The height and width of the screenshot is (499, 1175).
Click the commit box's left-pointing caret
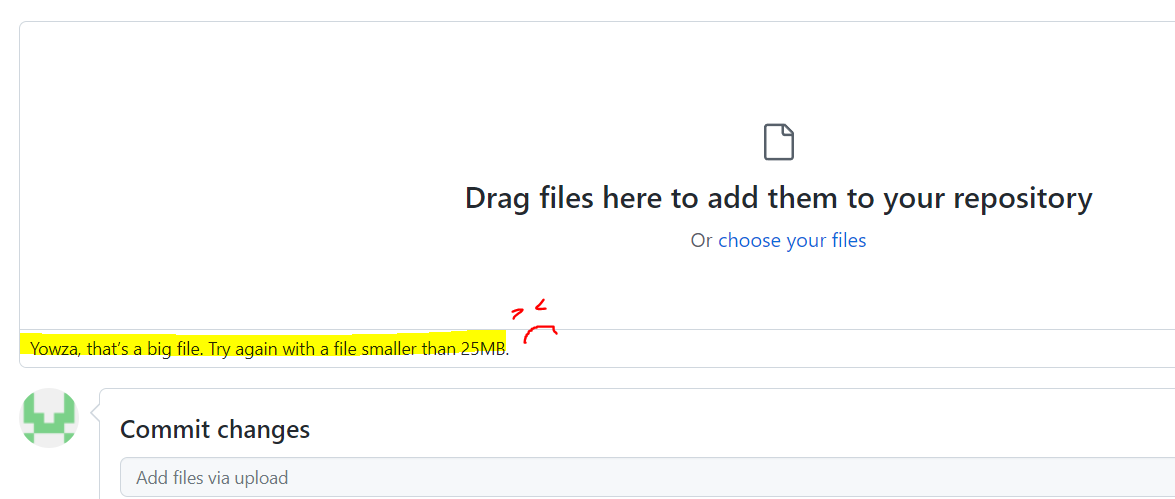tap(94, 412)
